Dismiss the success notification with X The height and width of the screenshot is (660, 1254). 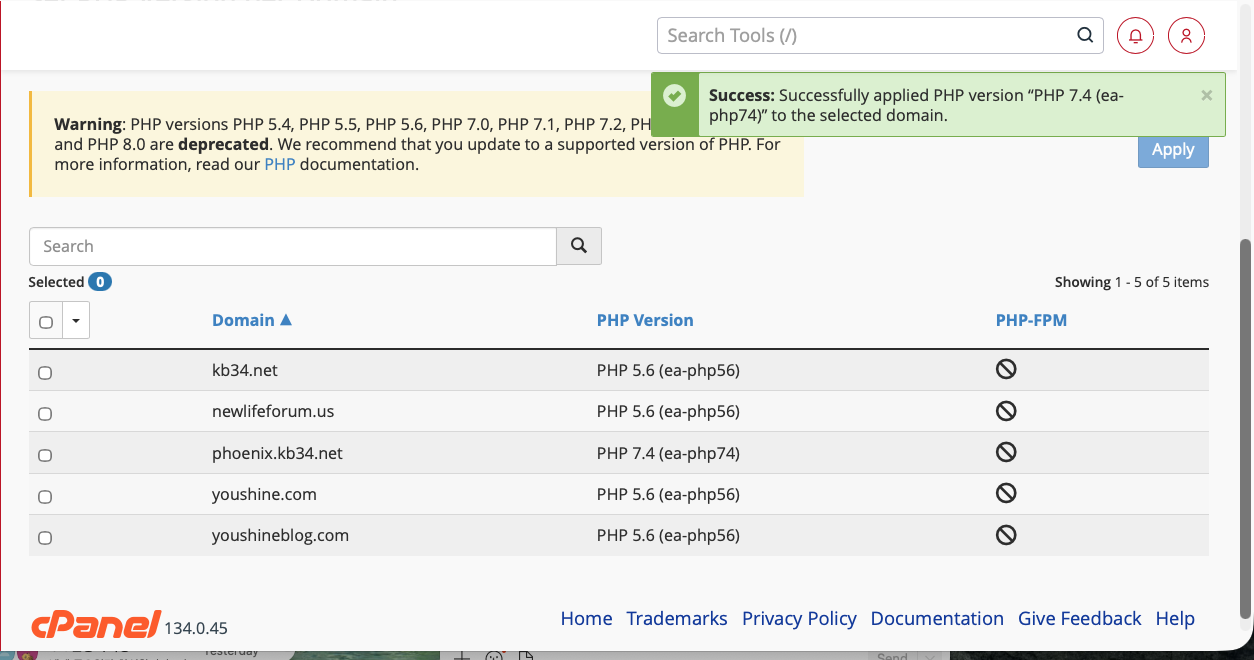1206,96
